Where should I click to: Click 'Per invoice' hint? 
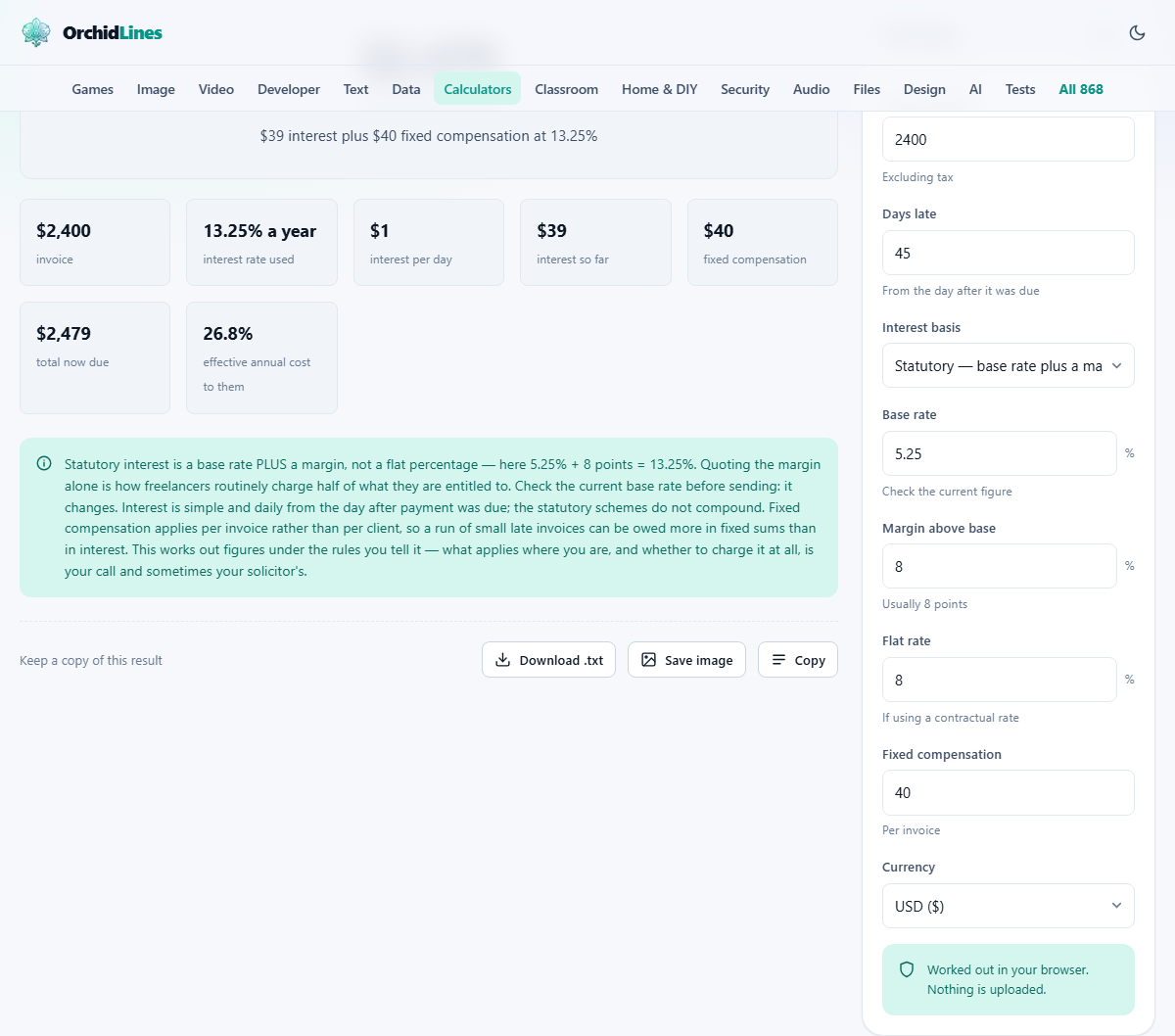tap(911, 830)
